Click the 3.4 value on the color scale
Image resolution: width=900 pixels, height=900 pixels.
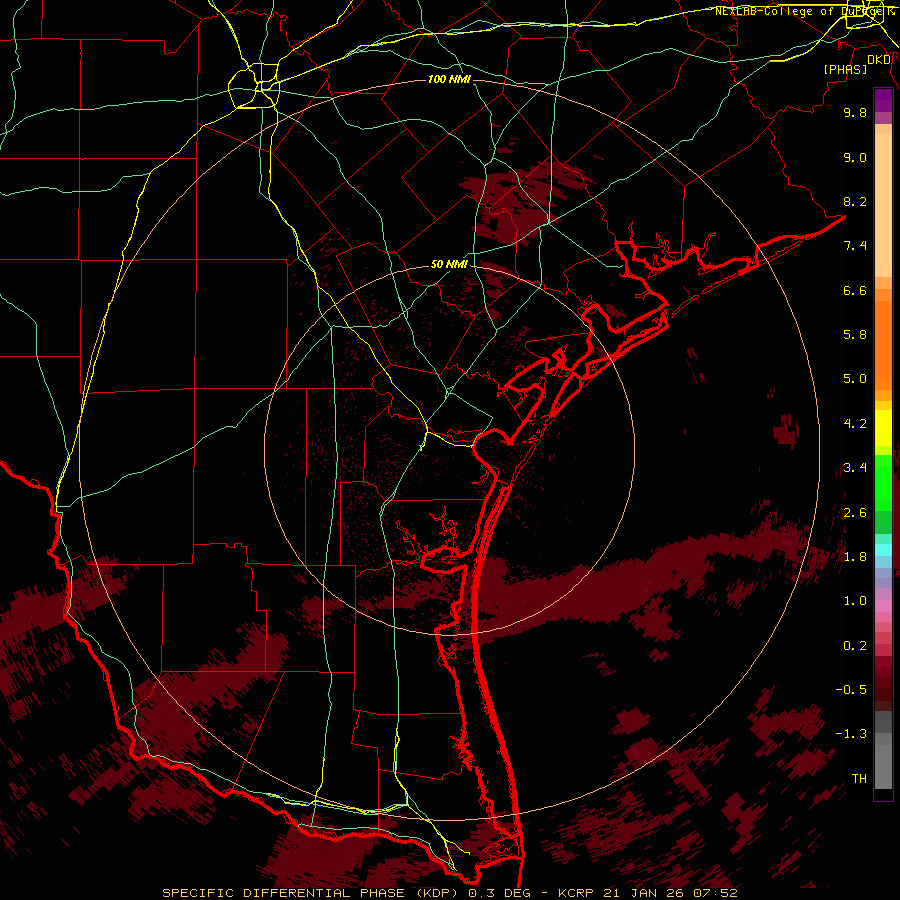click(x=855, y=468)
